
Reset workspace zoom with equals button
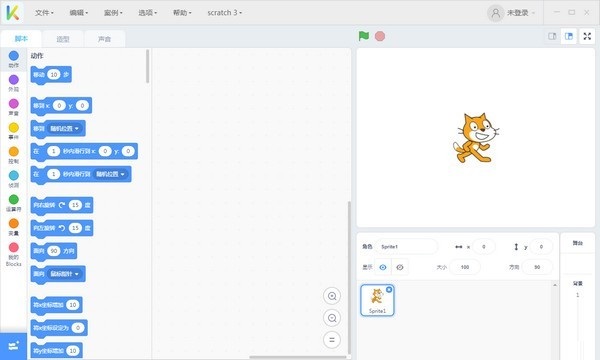[x=332, y=340]
